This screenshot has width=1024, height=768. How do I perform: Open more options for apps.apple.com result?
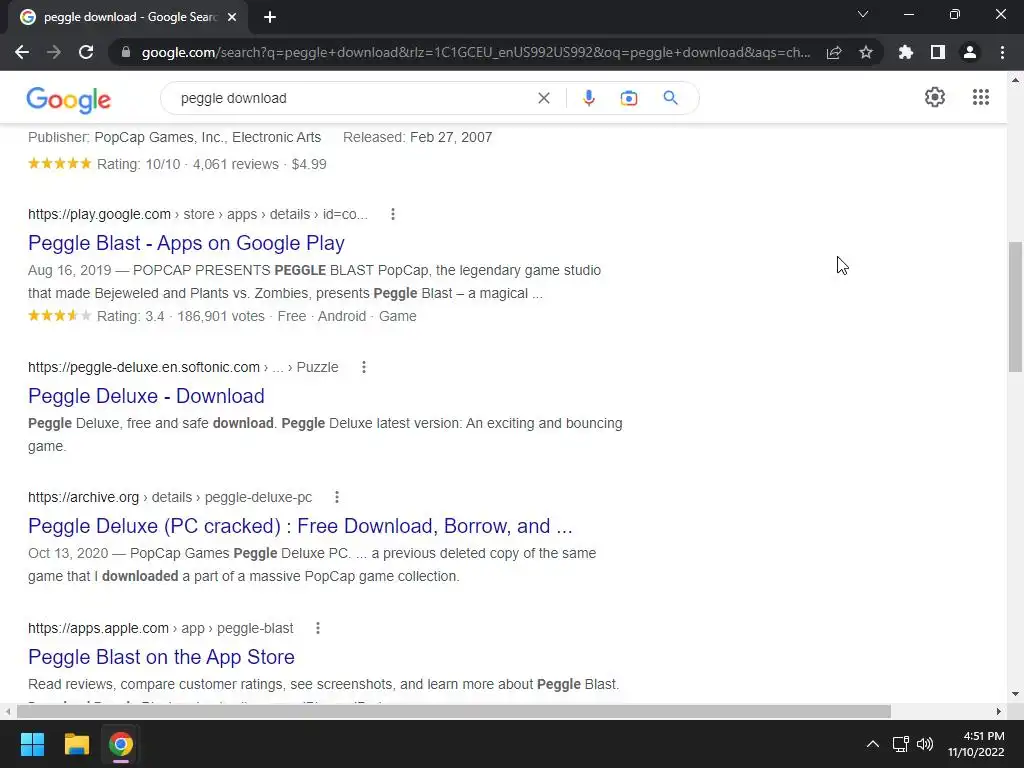[318, 628]
